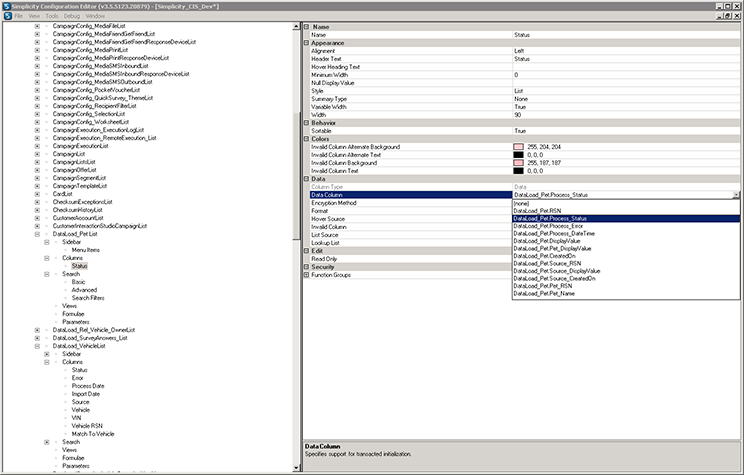Choose DataLoad_Pet.RSN from the list
Image resolution: width=744 pixels, height=475 pixels.
(626, 211)
